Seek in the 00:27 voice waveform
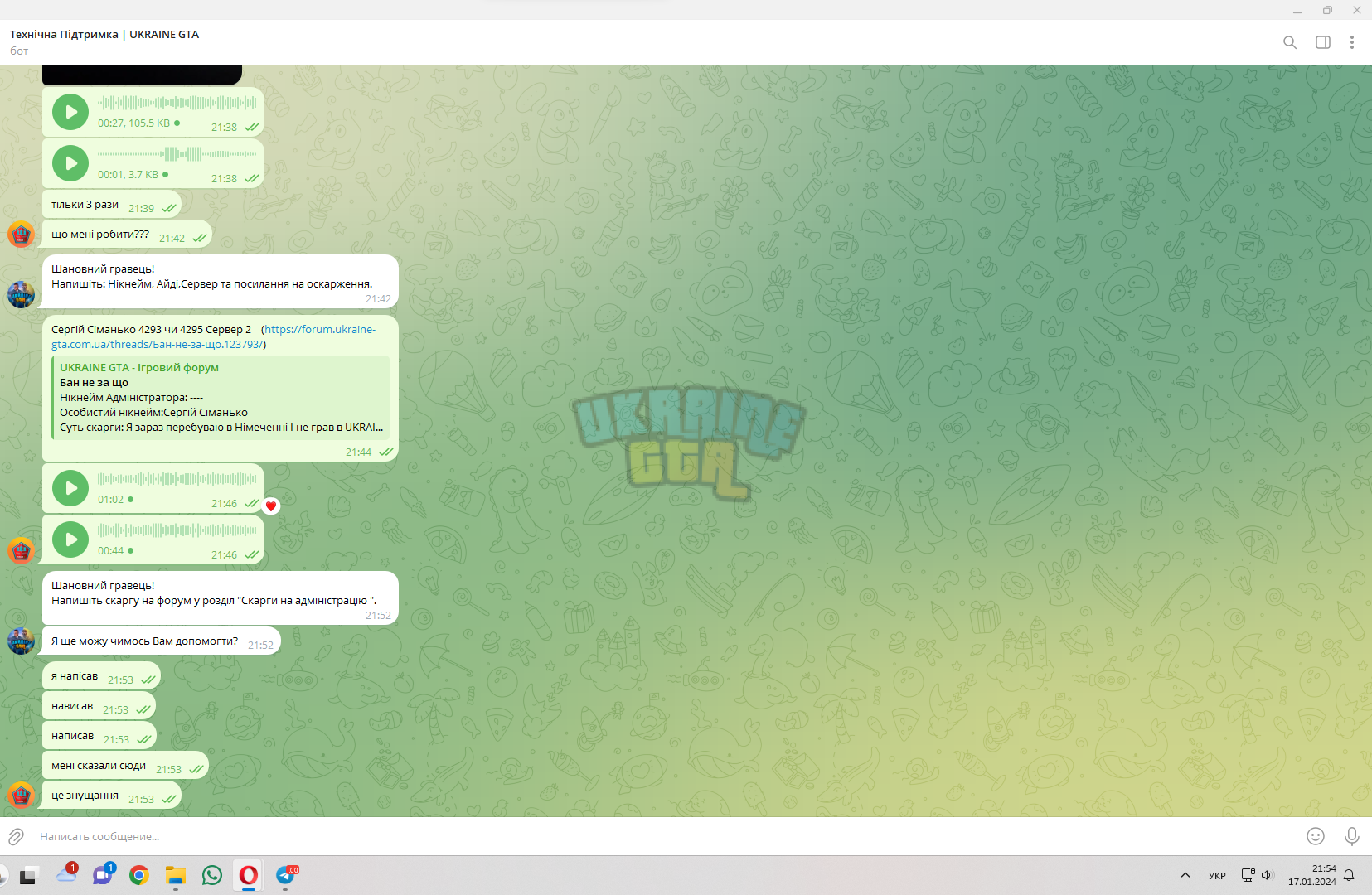Image resolution: width=1372 pixels, height=895 pixels. tap(177, 103)
